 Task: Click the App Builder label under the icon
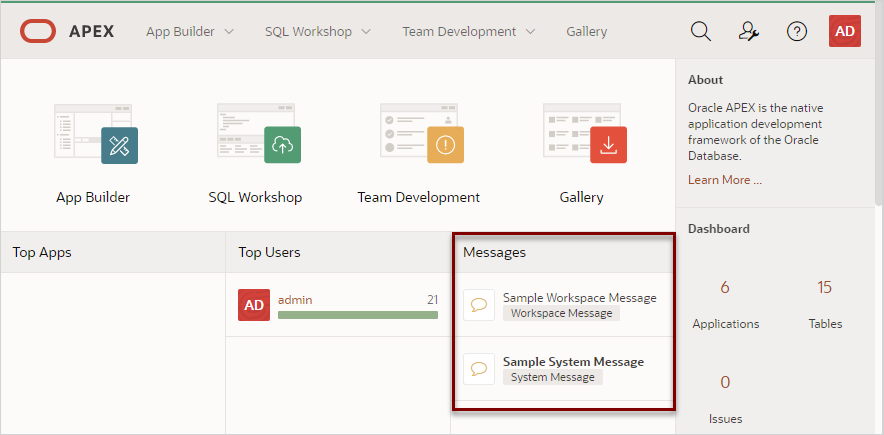click(93, 197)
